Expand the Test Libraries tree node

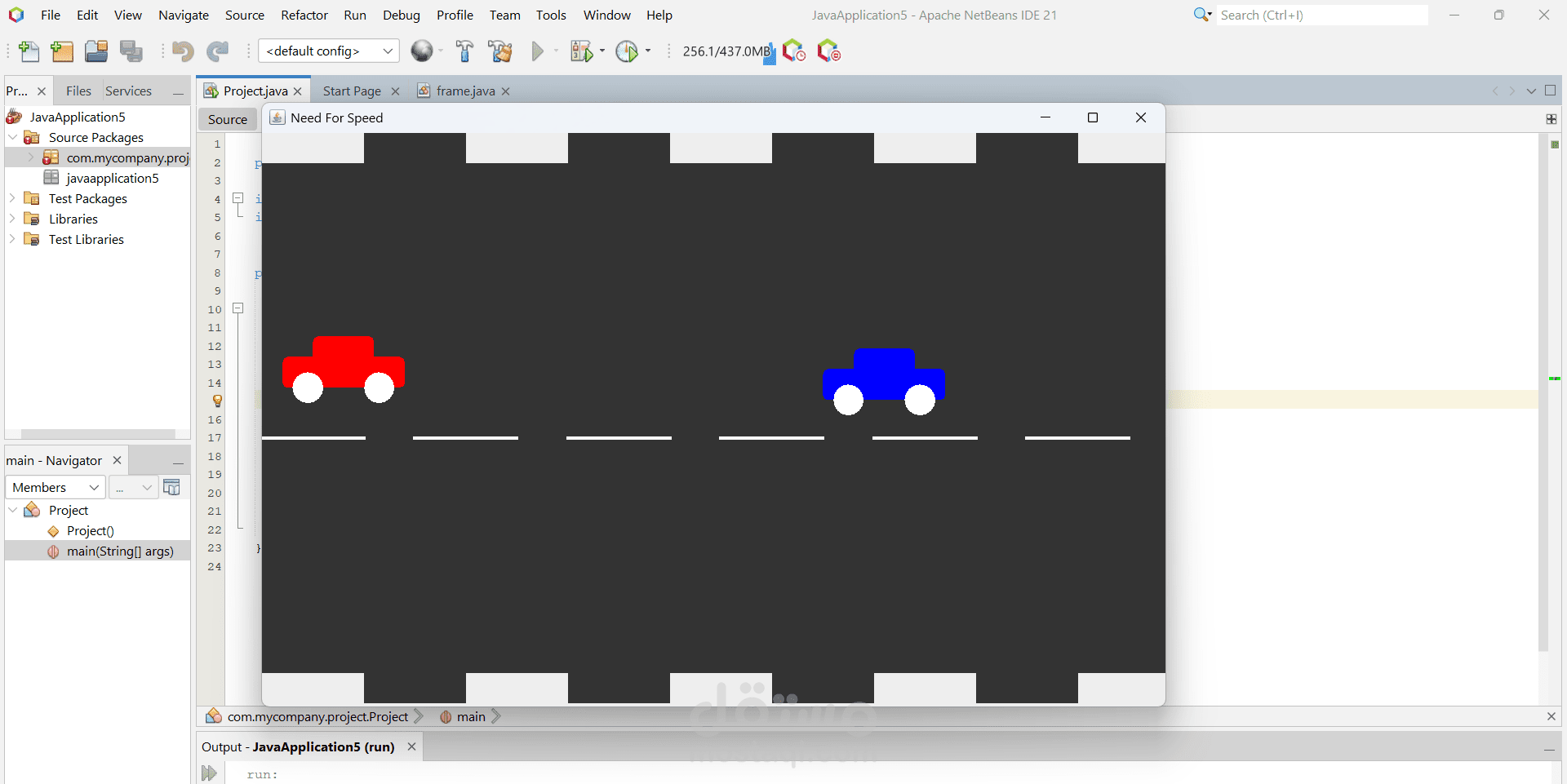(x=13, y=239)
